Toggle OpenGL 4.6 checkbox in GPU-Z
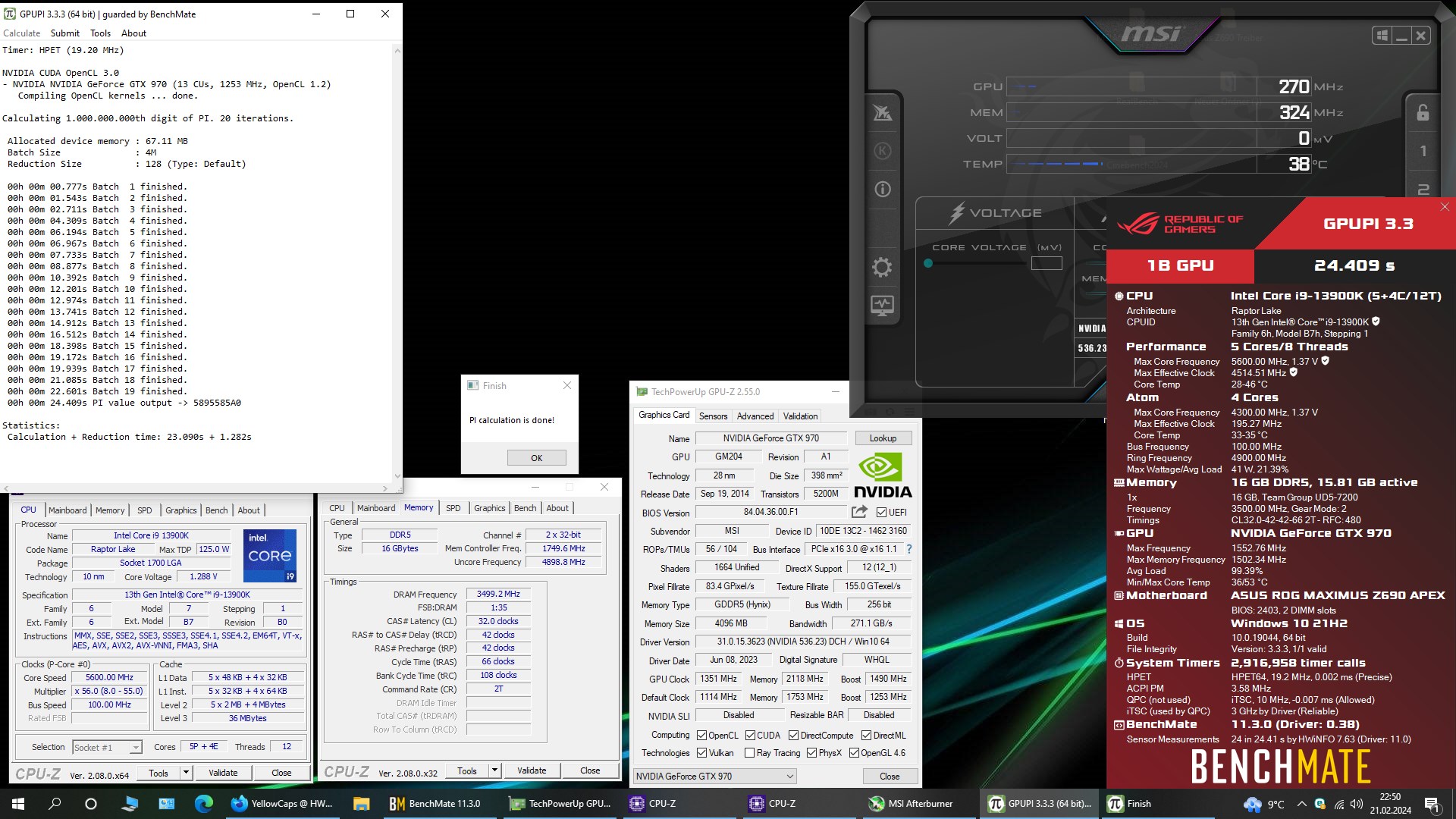Screen dimensions: 1456x819 coord(854,753)
